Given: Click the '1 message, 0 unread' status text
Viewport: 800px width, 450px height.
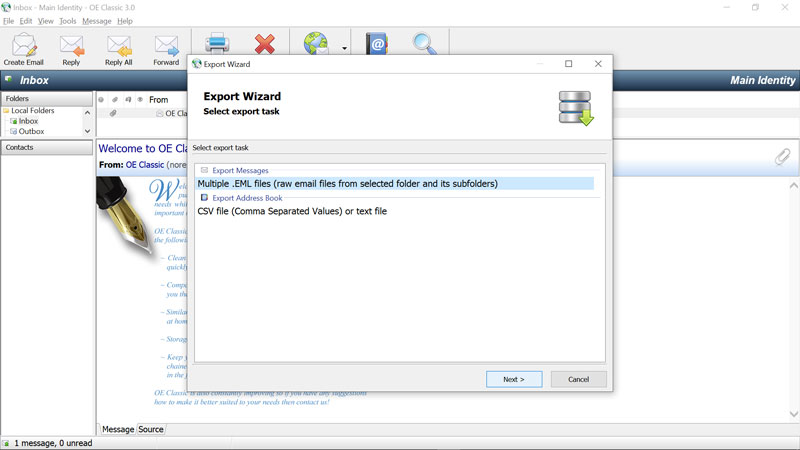Looking at the screenshot, I should click(x=53, y=443).
